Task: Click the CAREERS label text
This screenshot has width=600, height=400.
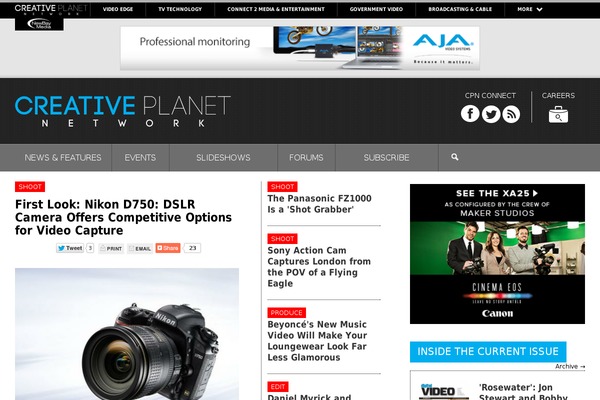Action: point(558,95)
